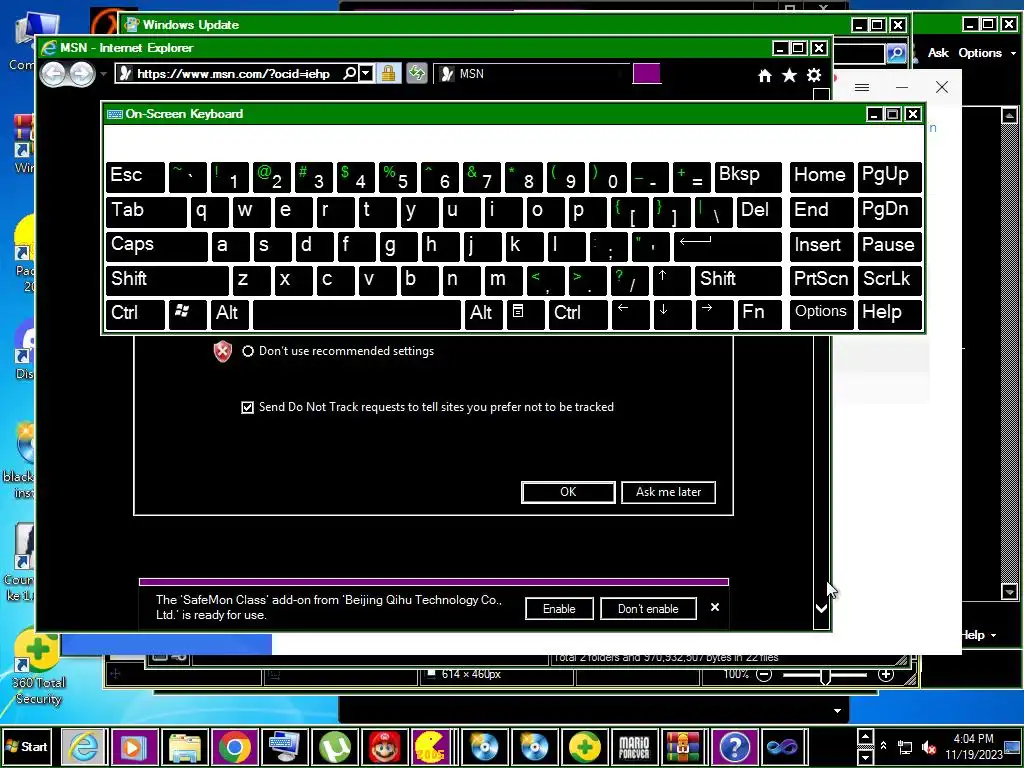Toggle the Caps key on On-Screen Keyboard

coord(157,246)
